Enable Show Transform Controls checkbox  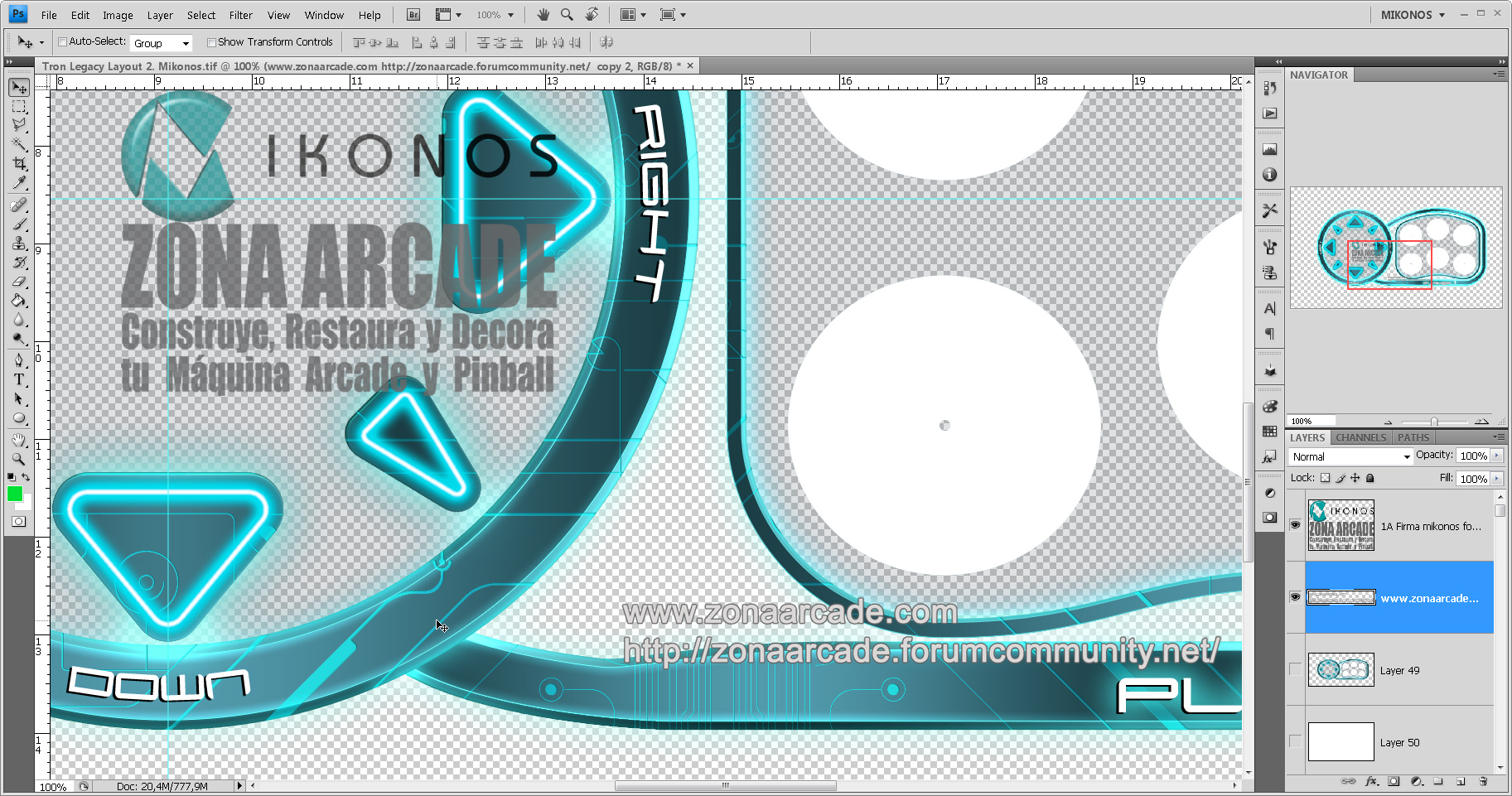pos(211,42)
